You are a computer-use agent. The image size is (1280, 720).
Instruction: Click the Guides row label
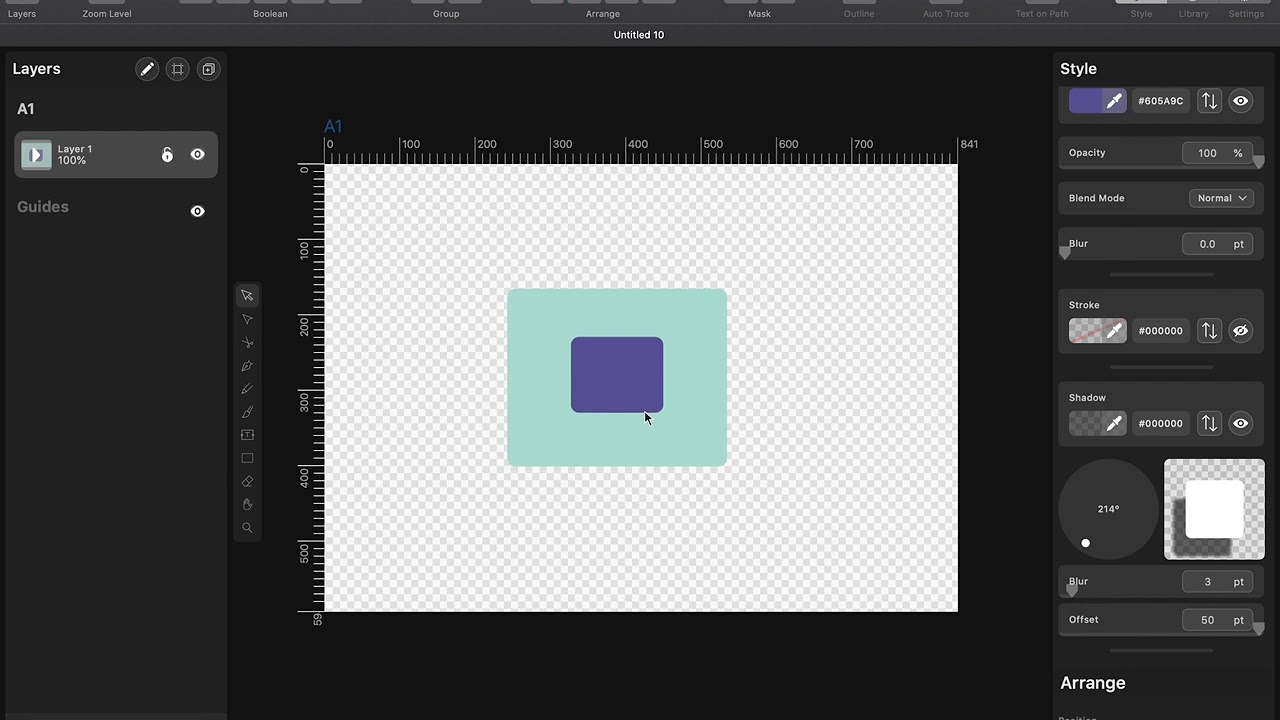[x=43, y=207]
